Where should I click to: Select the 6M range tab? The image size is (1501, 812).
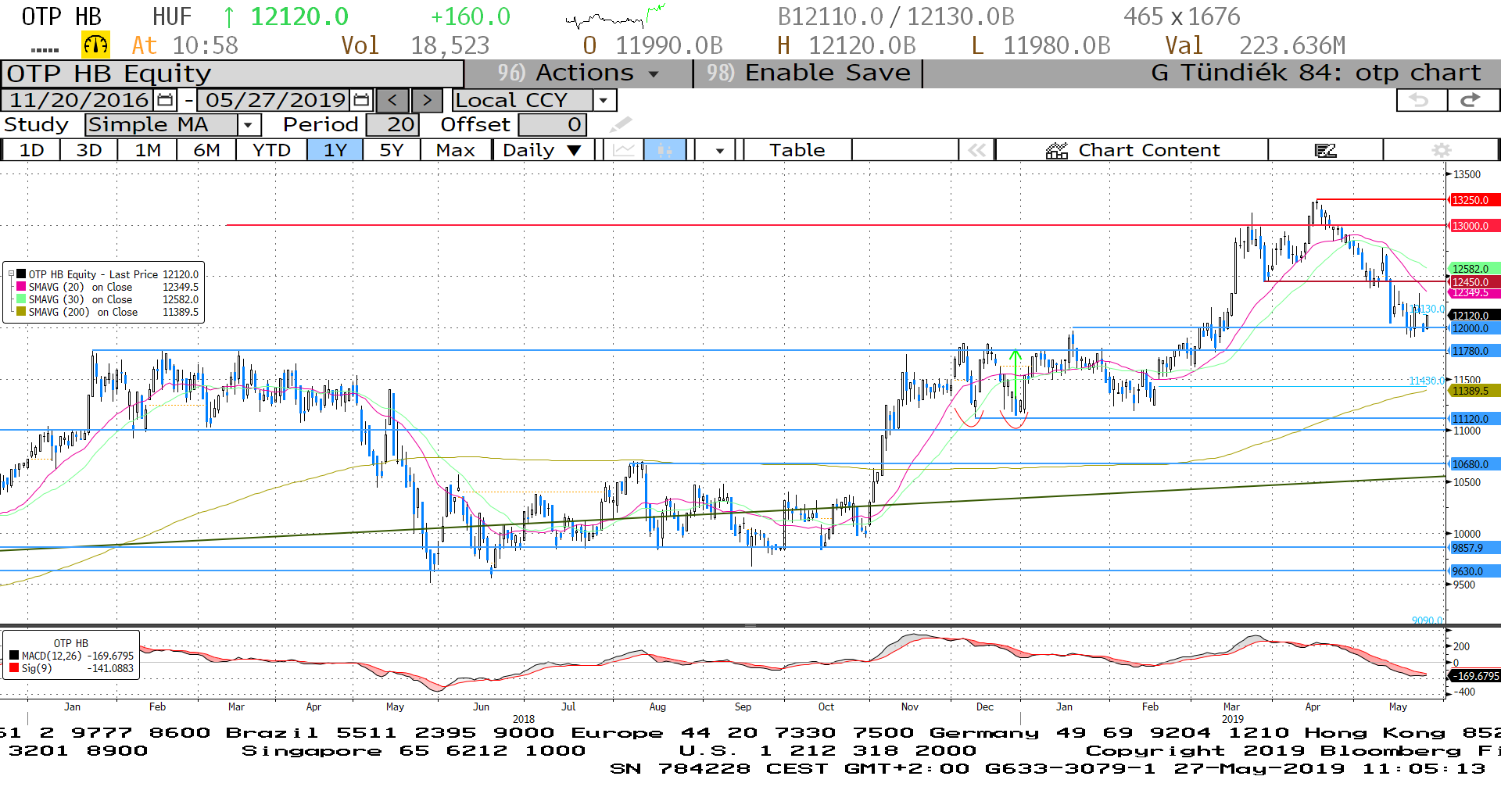206,150
